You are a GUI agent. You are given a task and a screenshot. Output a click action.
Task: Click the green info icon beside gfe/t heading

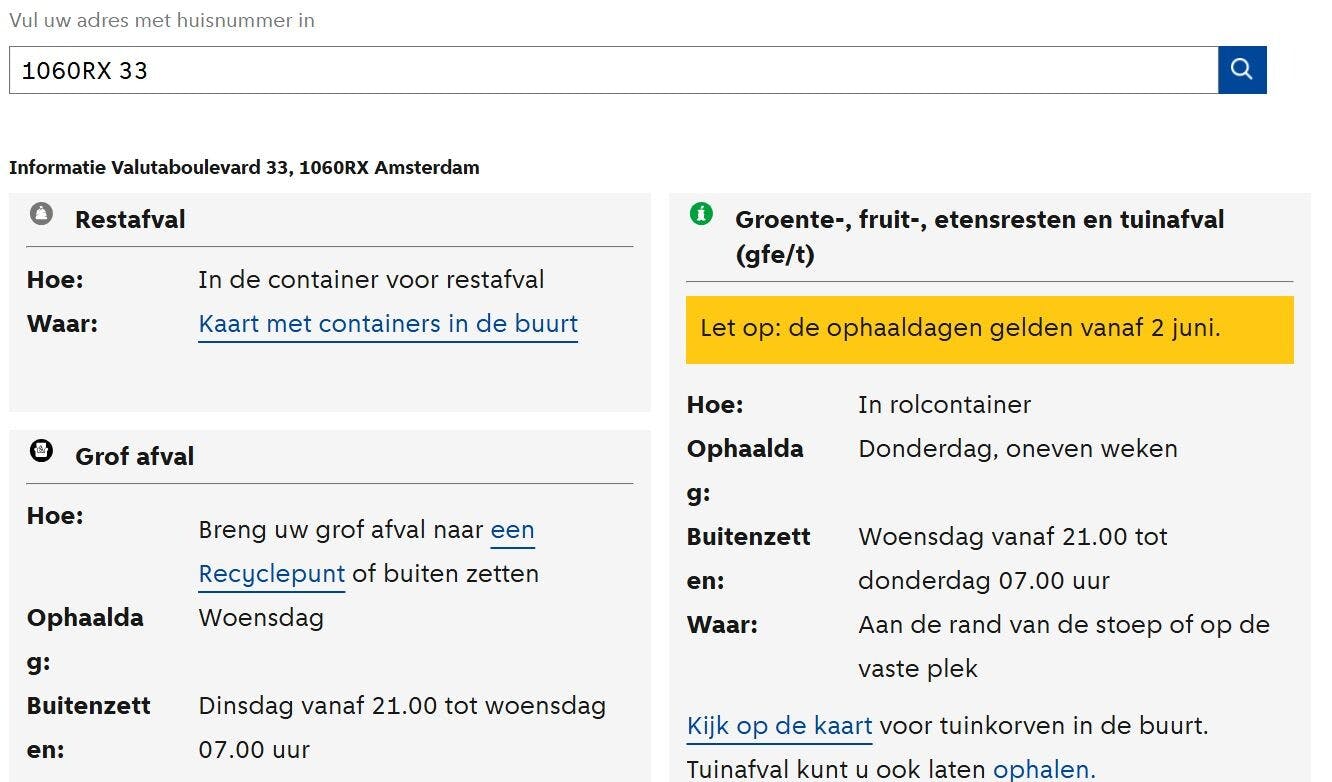[701, 213]
